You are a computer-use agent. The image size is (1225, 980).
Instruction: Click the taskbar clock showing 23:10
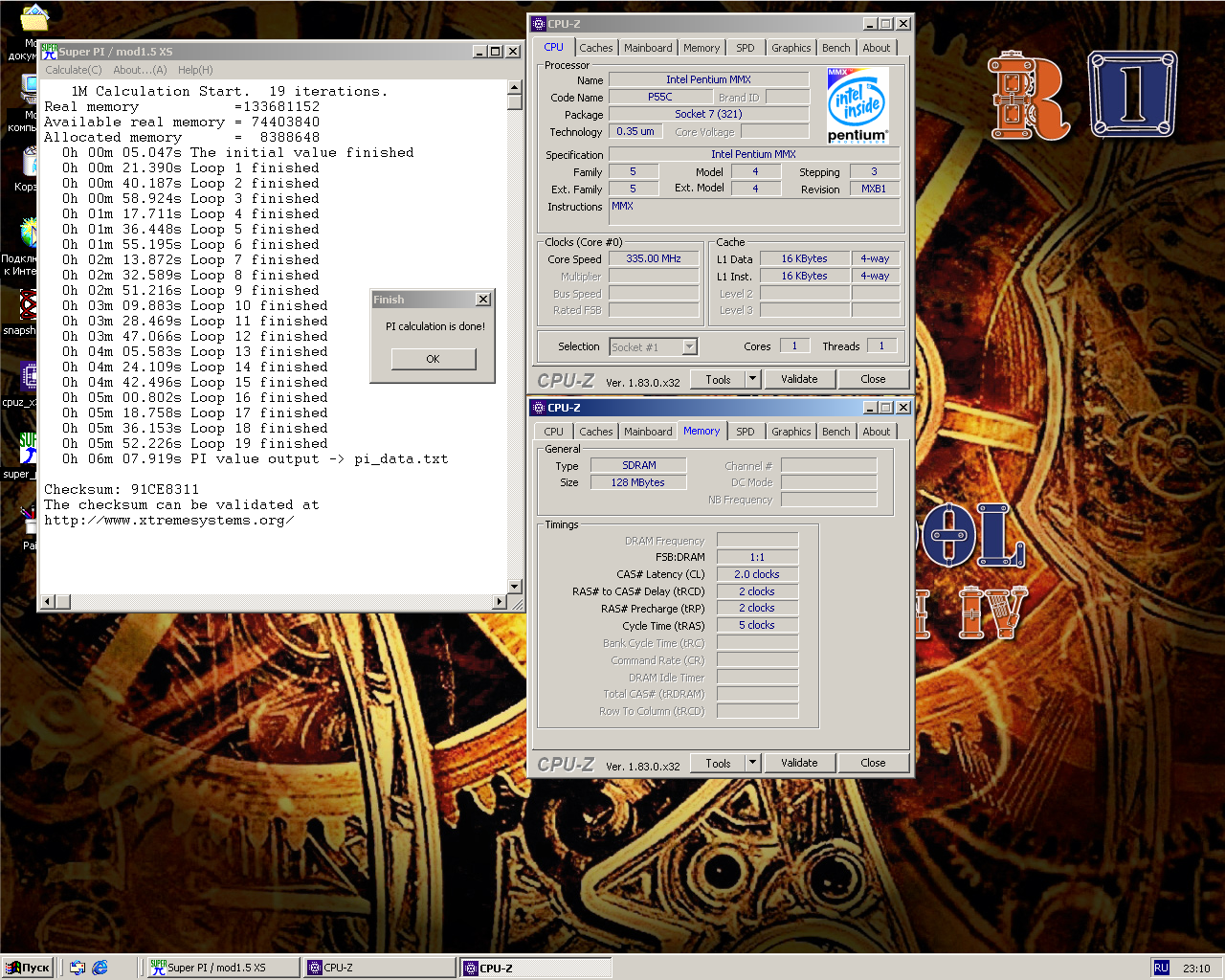click(x=1196, y=969)
